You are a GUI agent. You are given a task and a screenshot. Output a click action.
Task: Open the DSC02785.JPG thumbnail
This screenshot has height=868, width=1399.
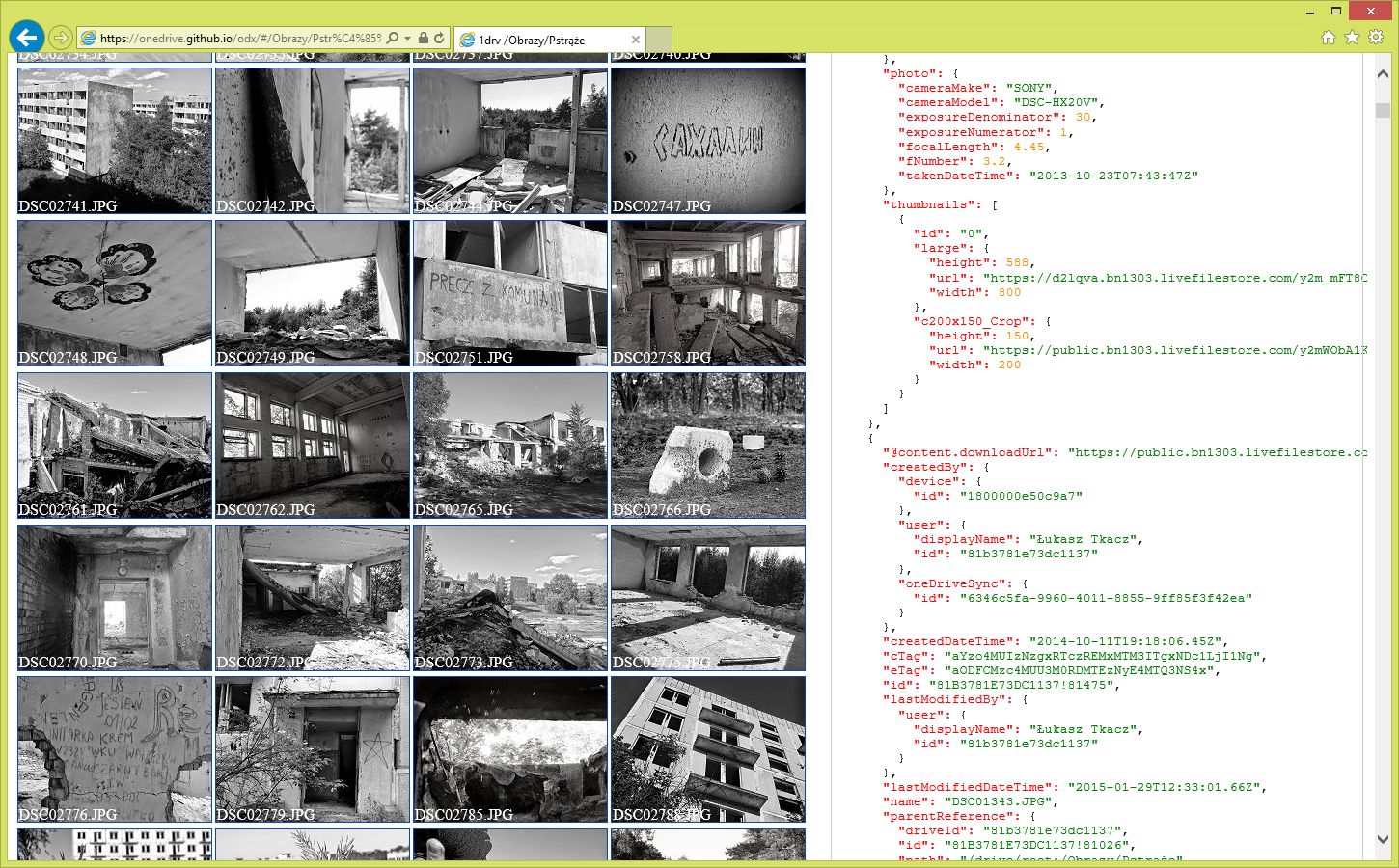pos(510,750)
